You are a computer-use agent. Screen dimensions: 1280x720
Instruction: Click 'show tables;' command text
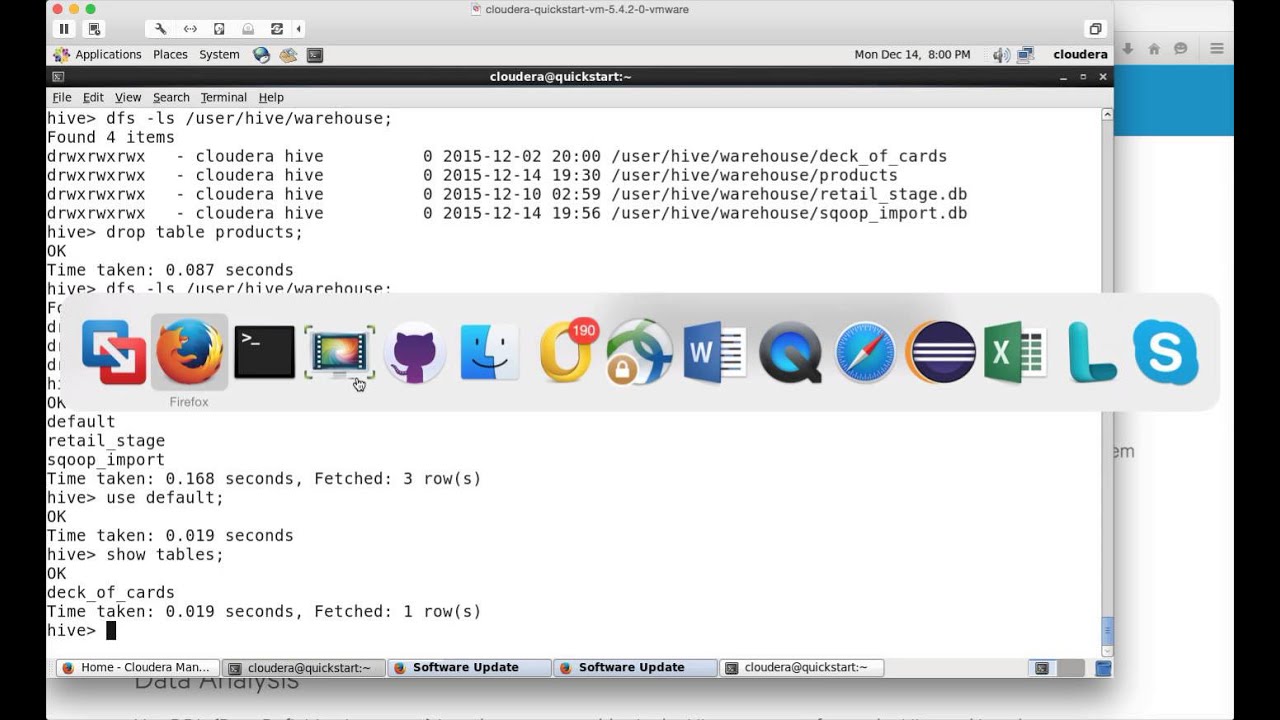tap(165, 554)
